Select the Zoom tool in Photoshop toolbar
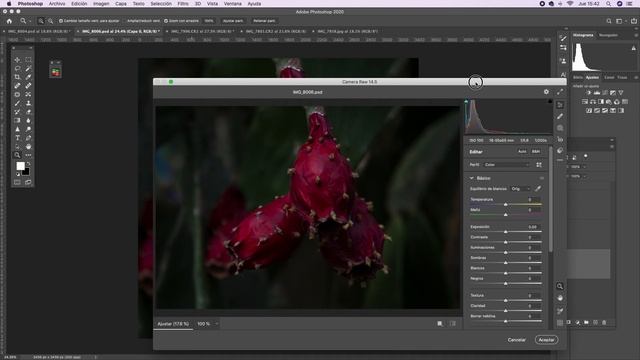 pyautogui.click(x=17, y=155)
